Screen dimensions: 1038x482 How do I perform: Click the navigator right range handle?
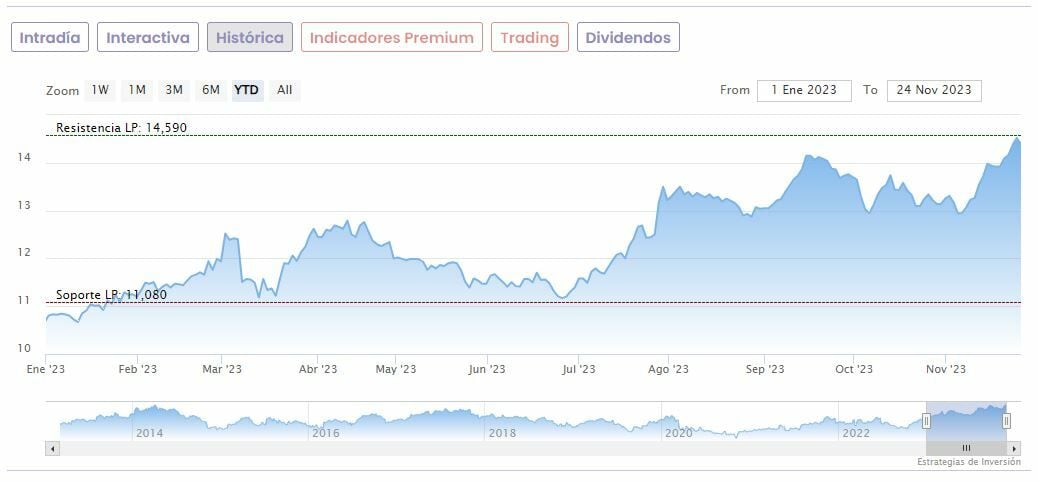(x=1007, y=421)
